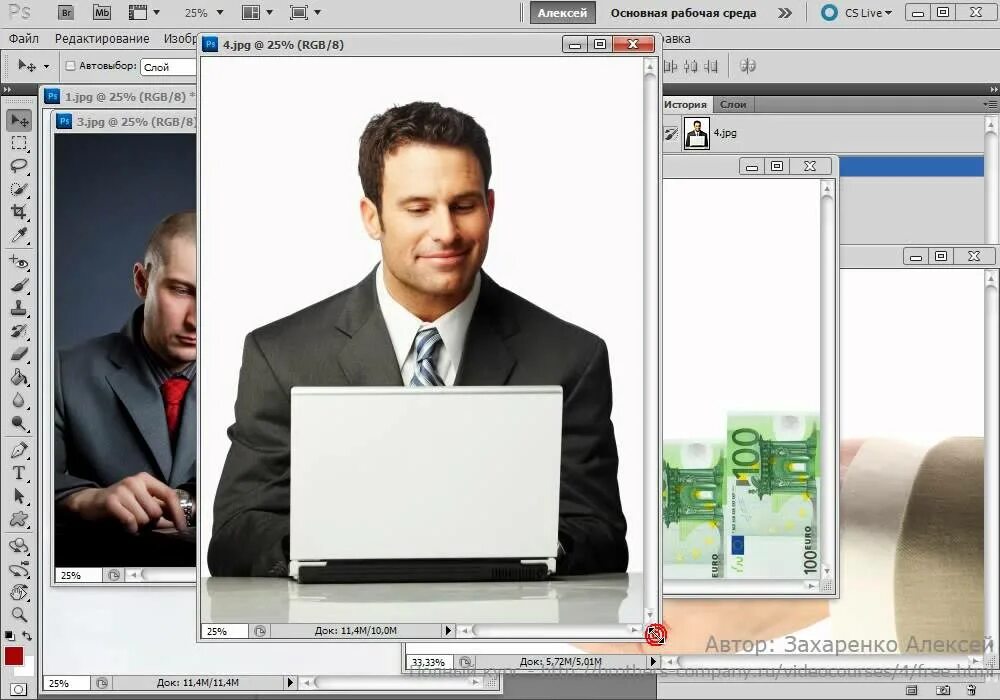
Task: Select the 3D Camera Orbit tool
Action: tap(19, 569)
